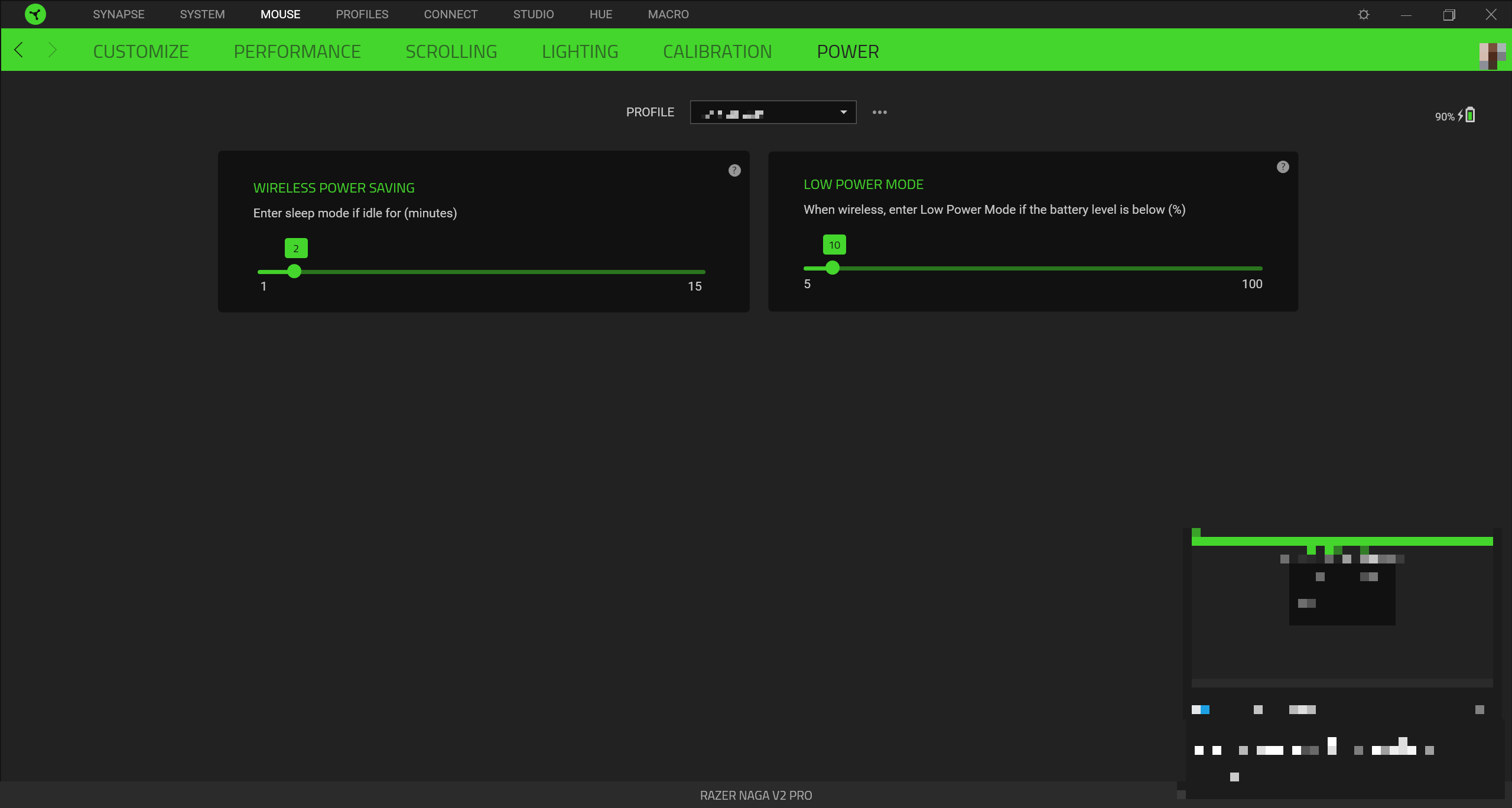
Task: Adjust Low Power Mode battery threshold slider
Action: [x=832, y=268]
